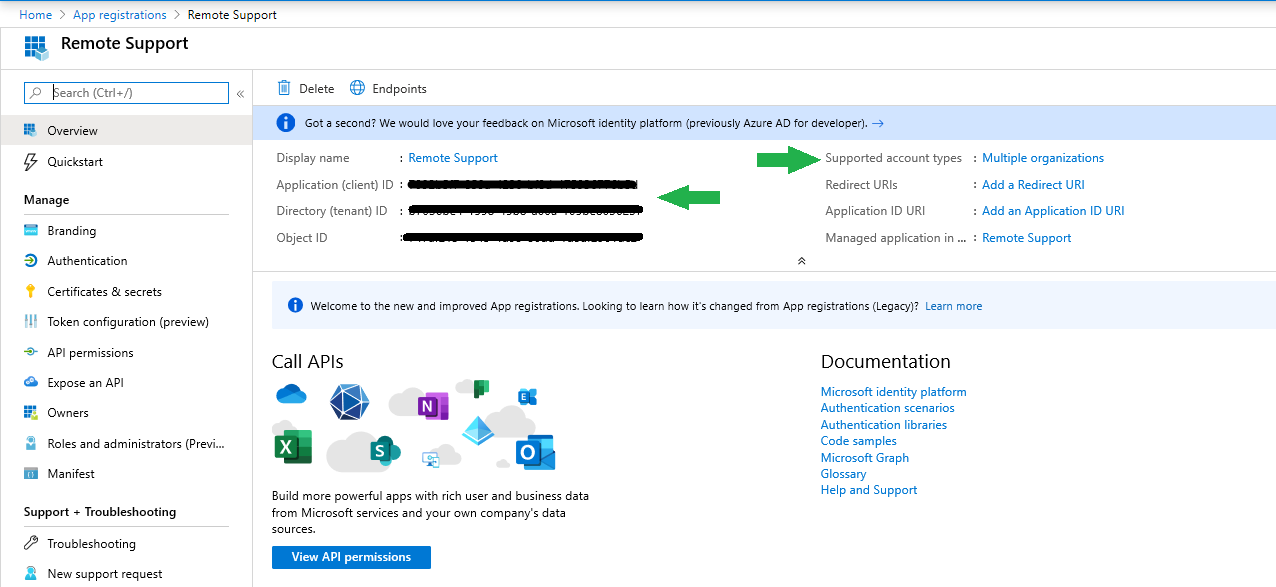This screenshot has width=1276, height=587.
Task: Click the Branding icon in Manage section
Action: pyautogui.click(x=30, y=231)
